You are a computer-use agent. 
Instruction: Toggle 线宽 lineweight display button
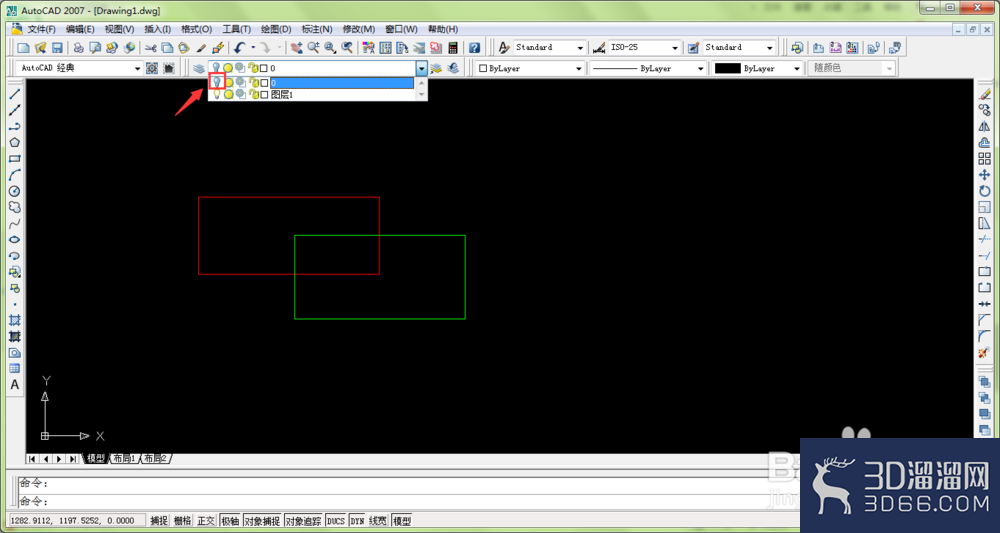point(378,521)
